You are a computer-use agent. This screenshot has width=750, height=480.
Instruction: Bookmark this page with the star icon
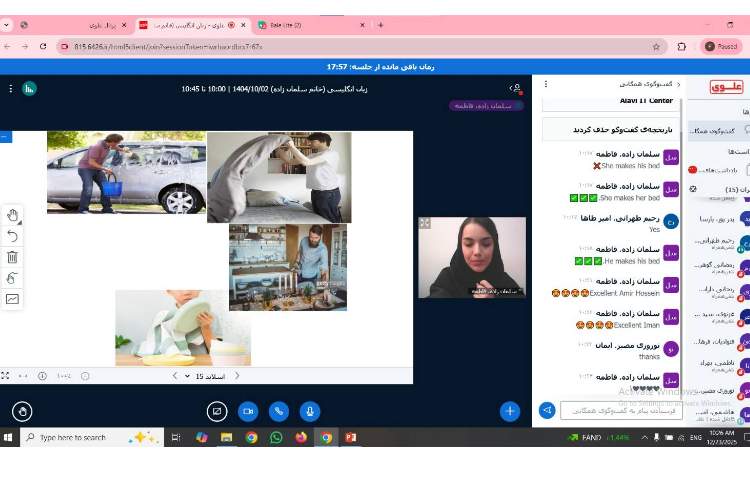coord(656,47)
